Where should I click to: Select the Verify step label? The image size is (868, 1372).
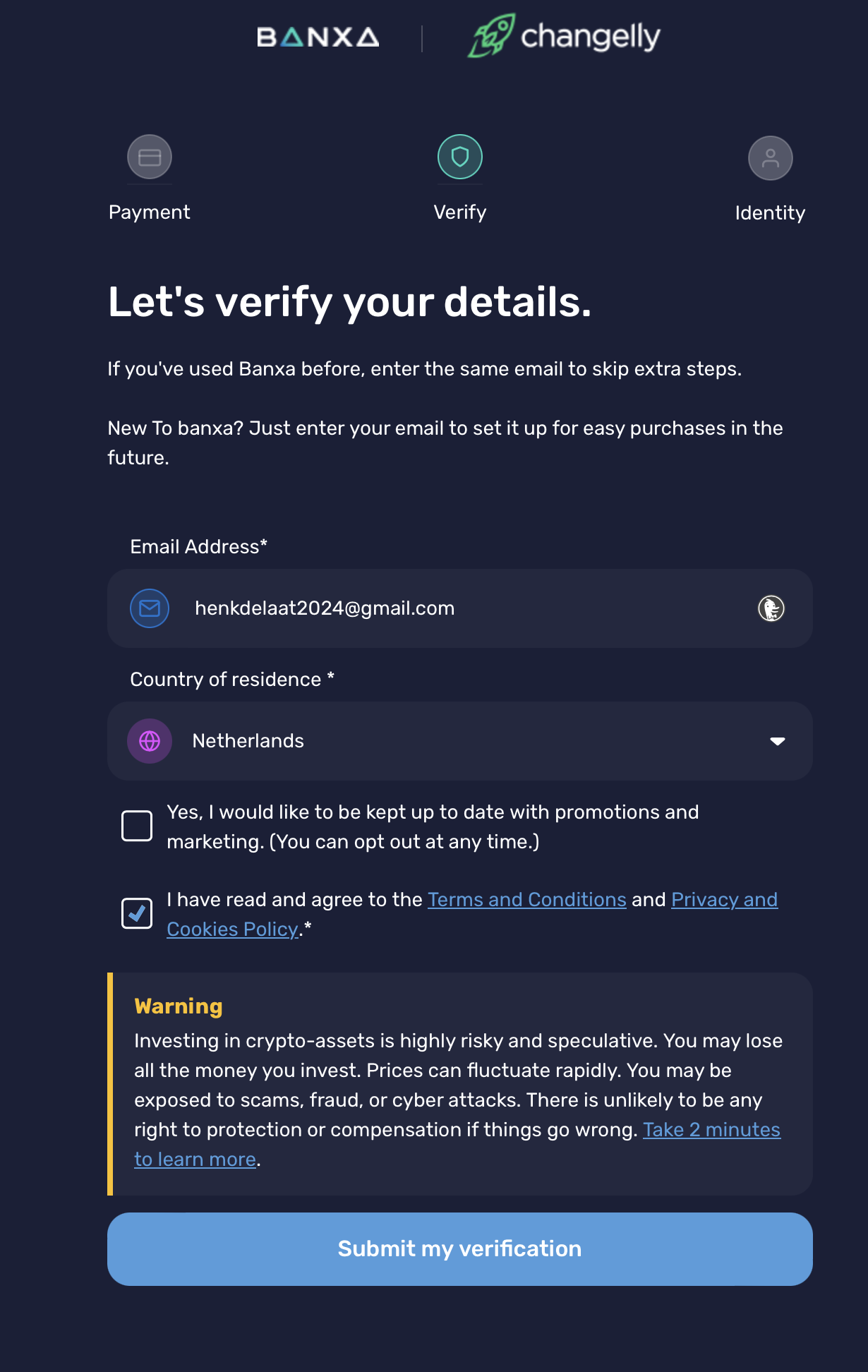tap(460, 212)
